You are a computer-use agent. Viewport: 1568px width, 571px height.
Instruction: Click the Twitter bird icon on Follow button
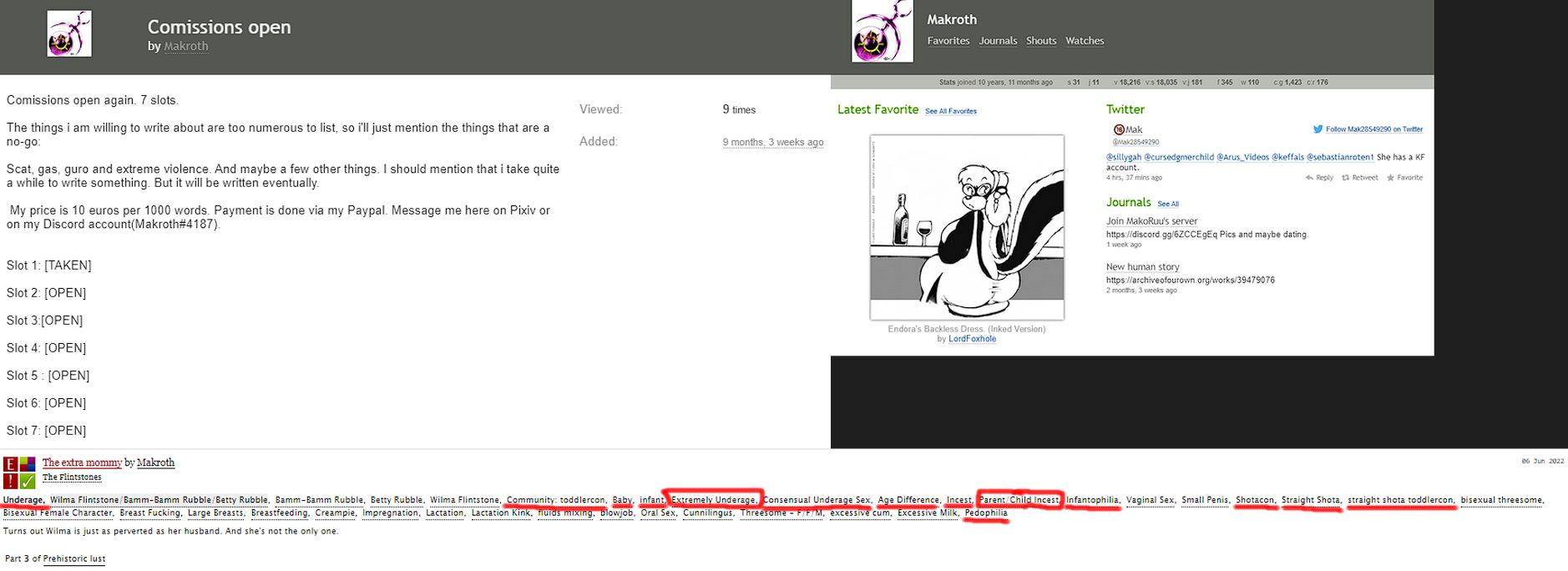click(x=1318, y=129)
